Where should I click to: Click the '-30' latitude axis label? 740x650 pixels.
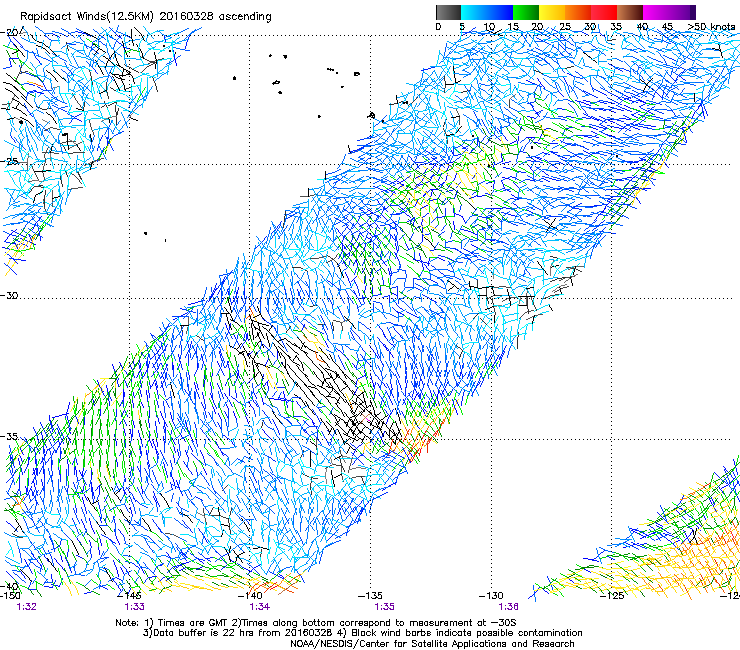pos(10,295)
